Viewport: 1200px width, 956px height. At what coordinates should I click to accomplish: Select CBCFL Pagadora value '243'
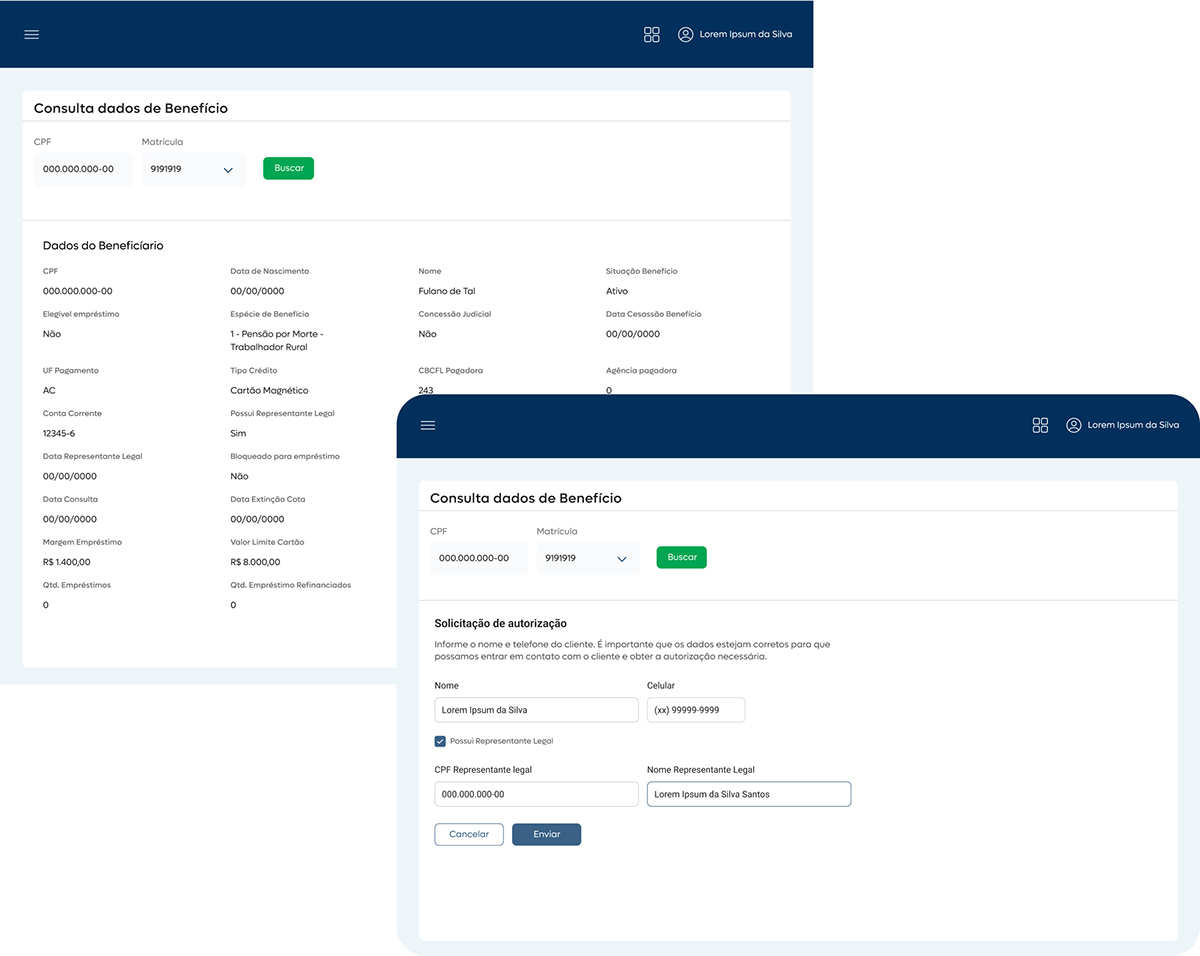[426, 390]
